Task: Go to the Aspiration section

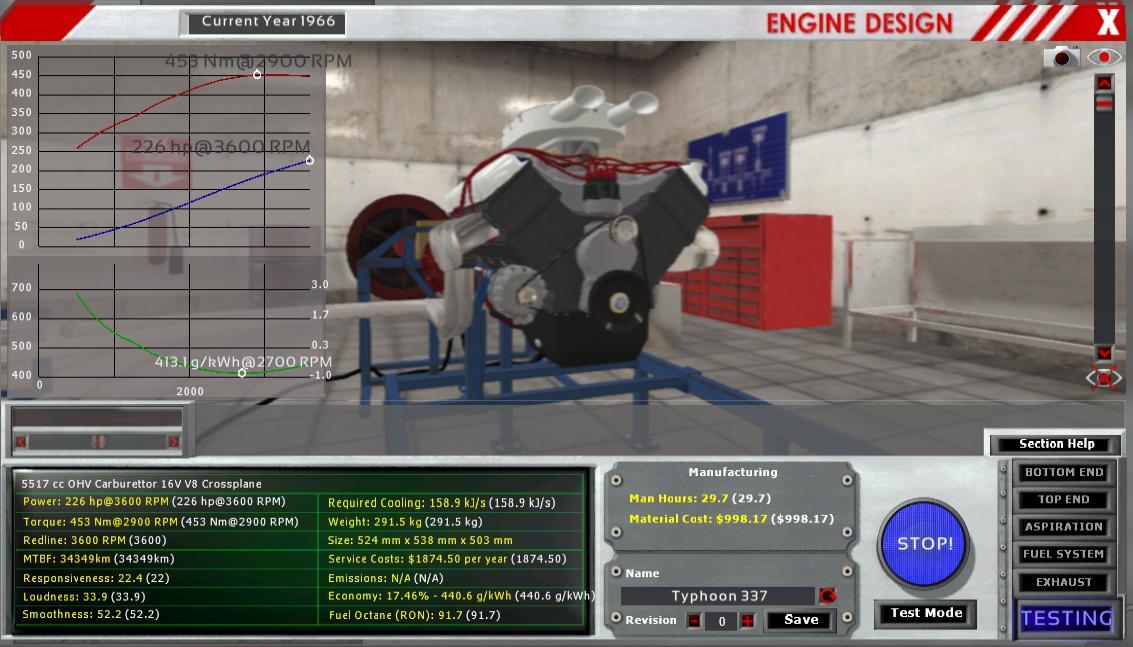Action: coord(1064,527)
